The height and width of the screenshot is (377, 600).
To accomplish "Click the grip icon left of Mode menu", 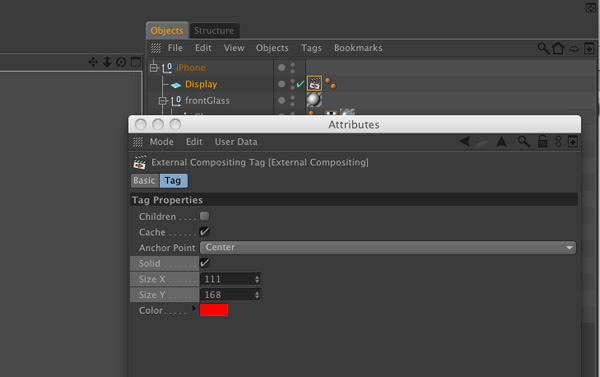I will (x=138, y=142).
